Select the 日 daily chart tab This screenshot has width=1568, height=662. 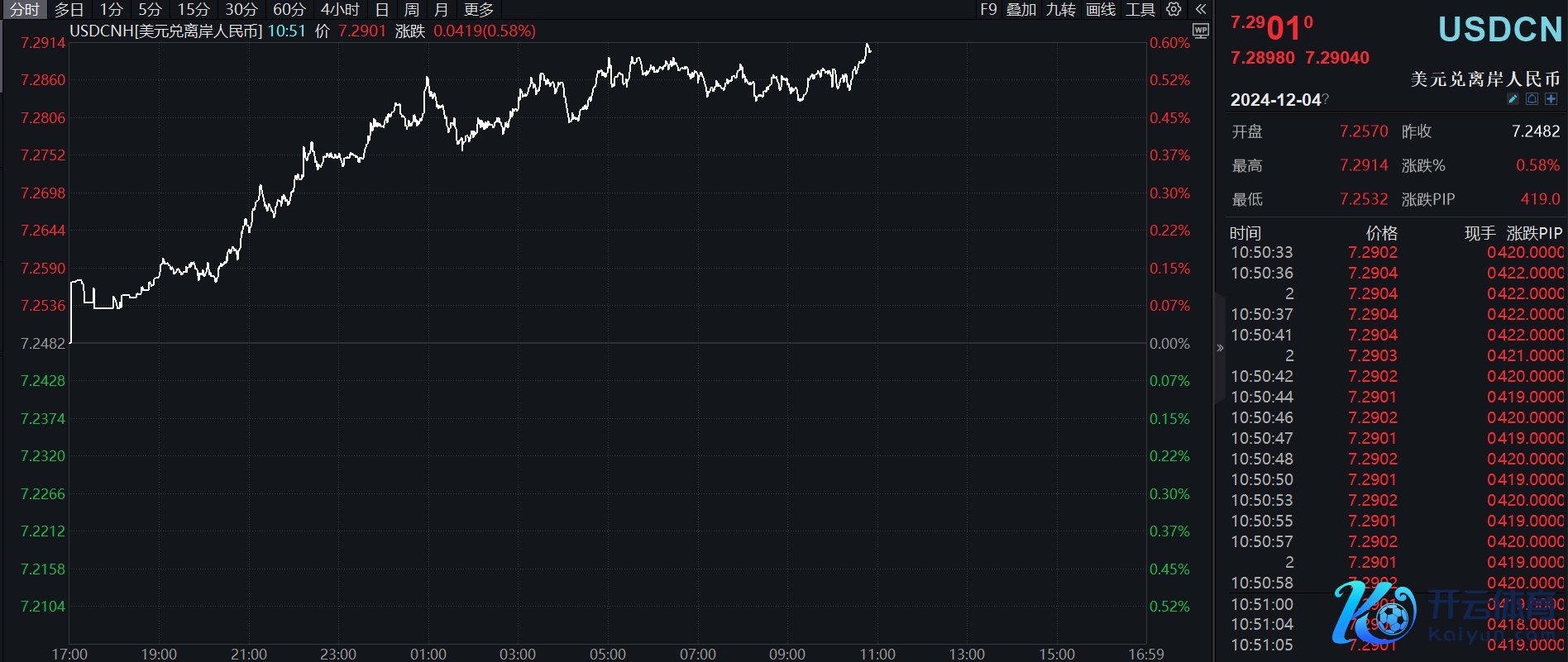[x=382, y=9]
